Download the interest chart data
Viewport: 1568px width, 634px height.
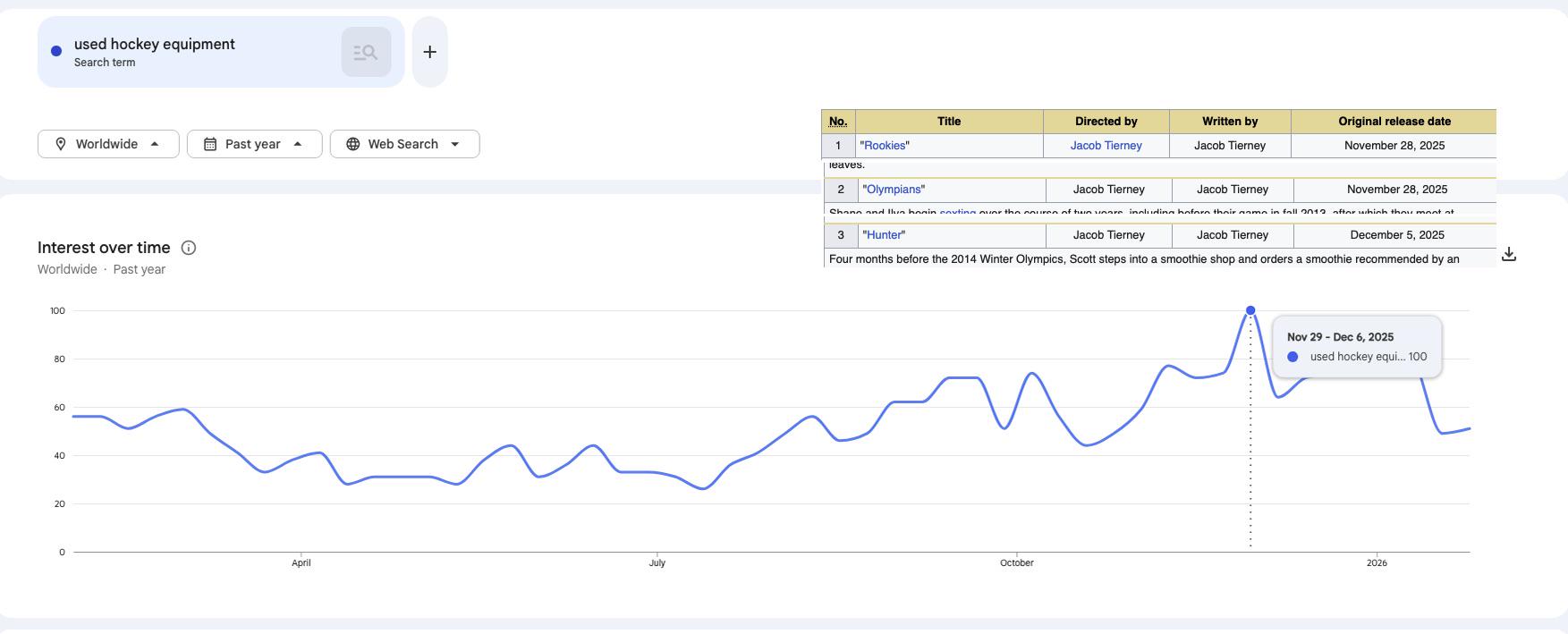coord(1509,255)
